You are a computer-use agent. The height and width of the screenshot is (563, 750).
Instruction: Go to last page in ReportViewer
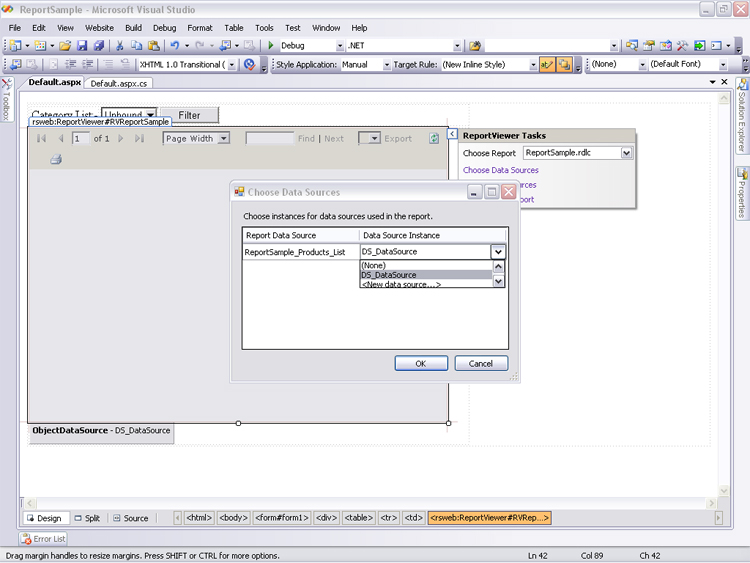point(139,138)
